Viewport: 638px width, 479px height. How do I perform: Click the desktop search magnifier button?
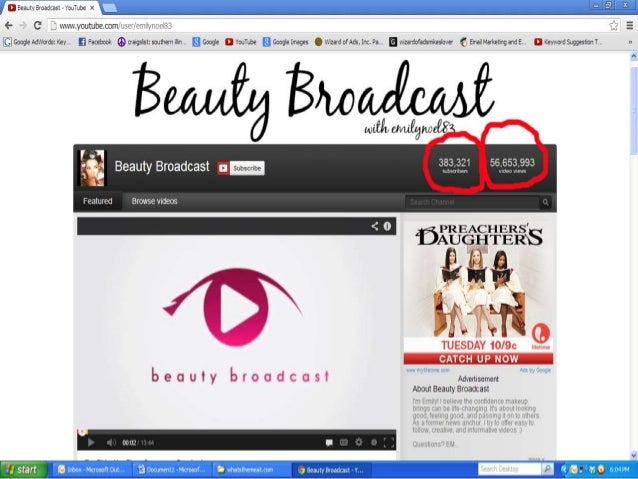pyautogui.click(x=548, y=470)
